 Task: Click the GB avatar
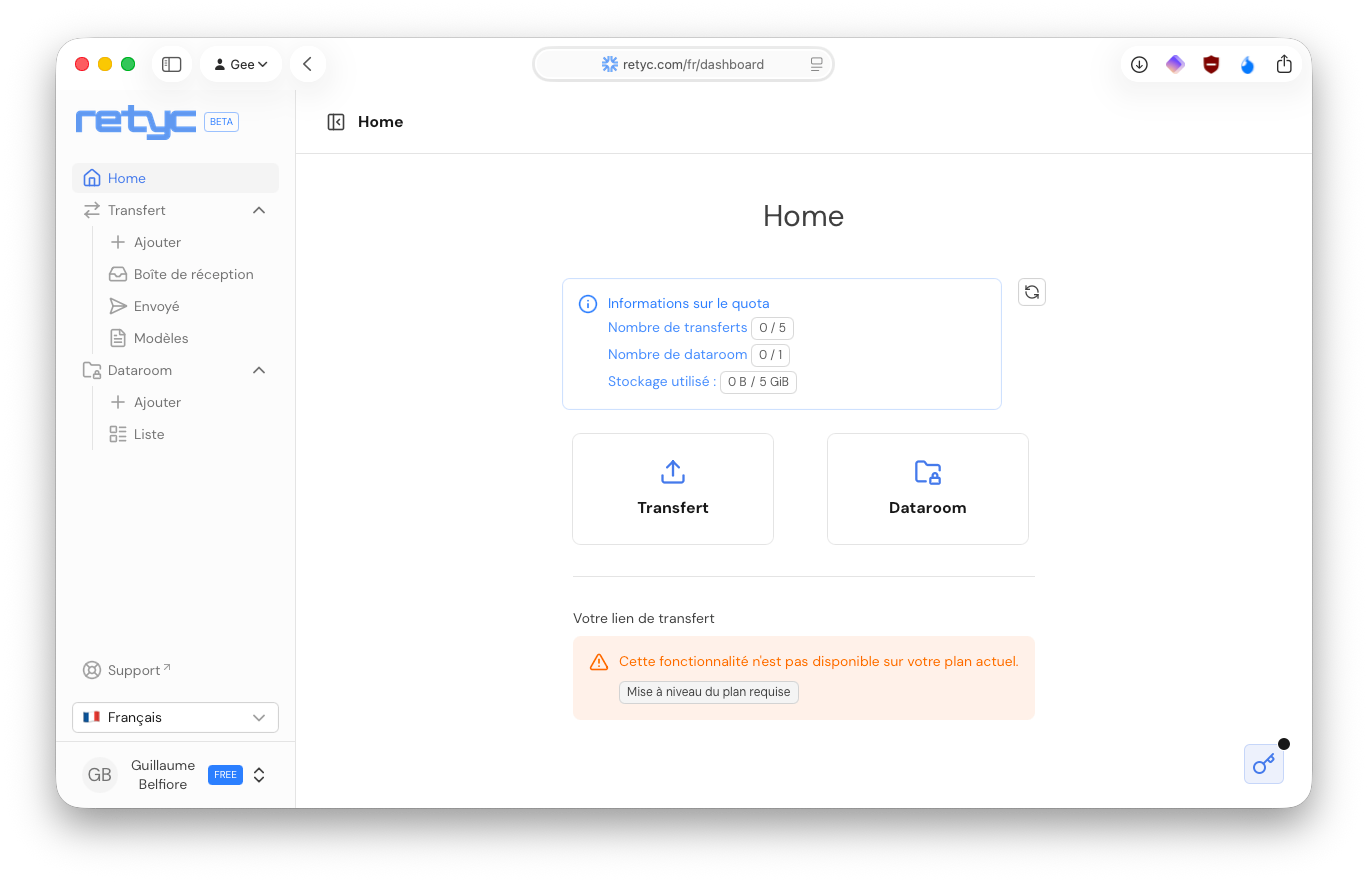100,775
